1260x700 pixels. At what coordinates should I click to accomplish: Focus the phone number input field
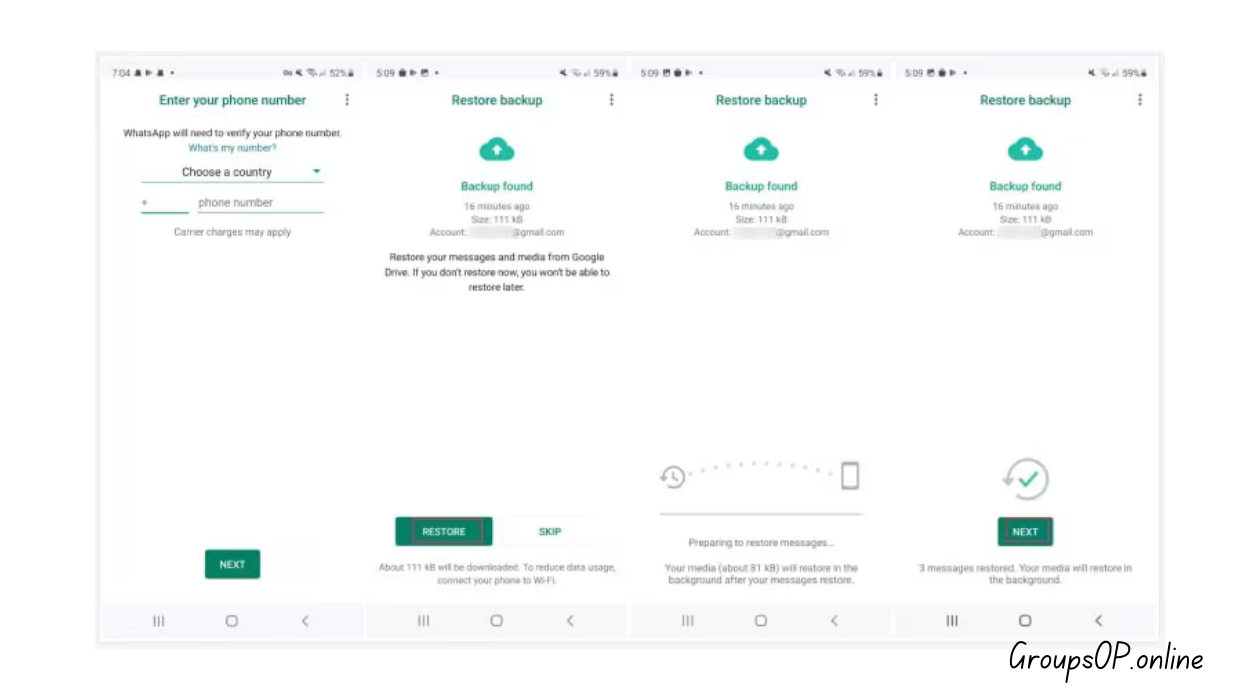pos(260,203)
